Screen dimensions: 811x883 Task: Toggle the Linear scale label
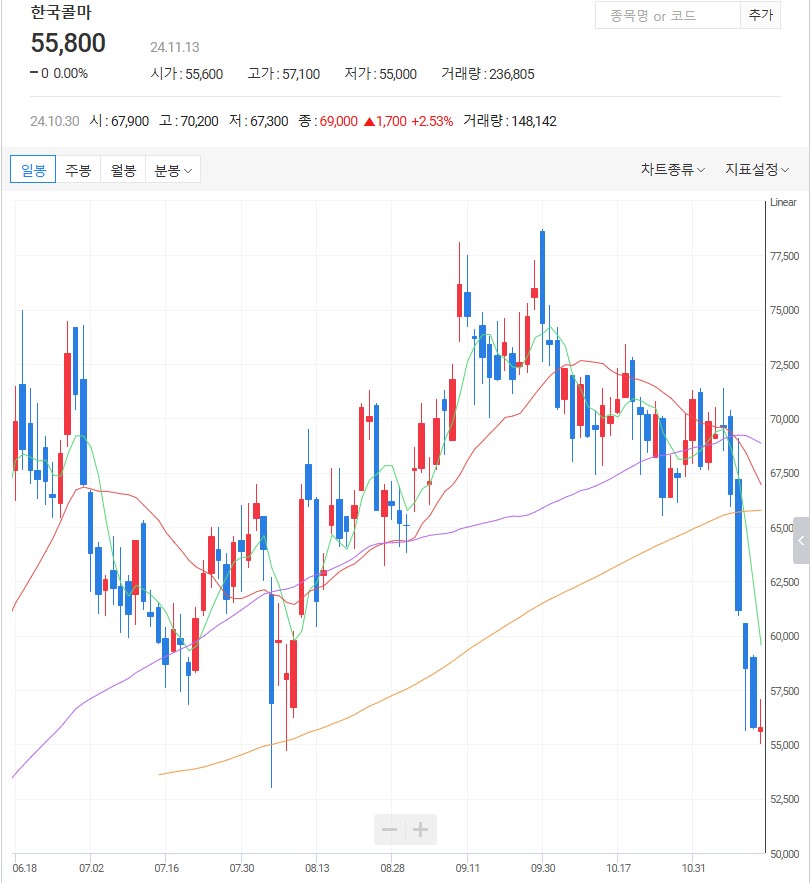tap(783, 202)
